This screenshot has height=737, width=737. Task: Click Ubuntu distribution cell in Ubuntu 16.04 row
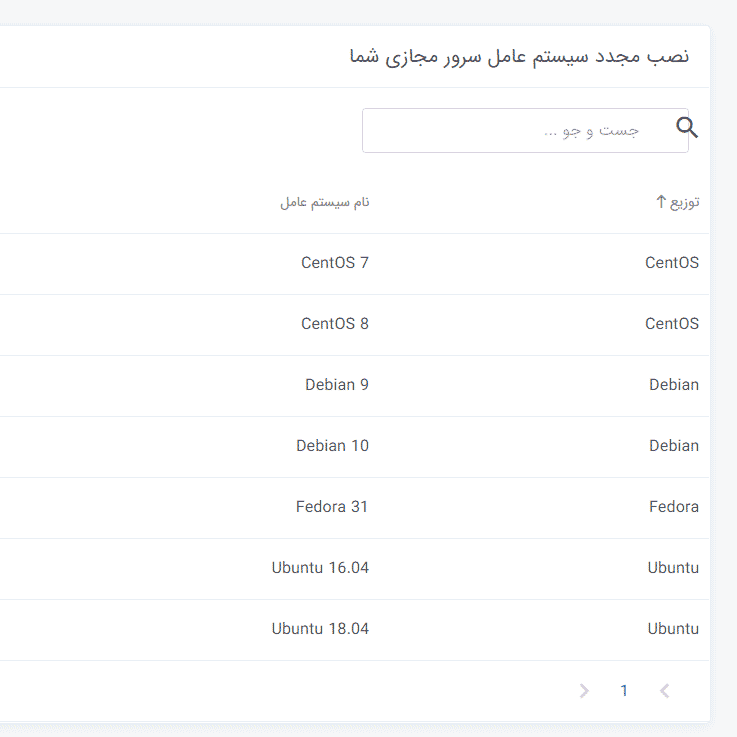[673, 568]
